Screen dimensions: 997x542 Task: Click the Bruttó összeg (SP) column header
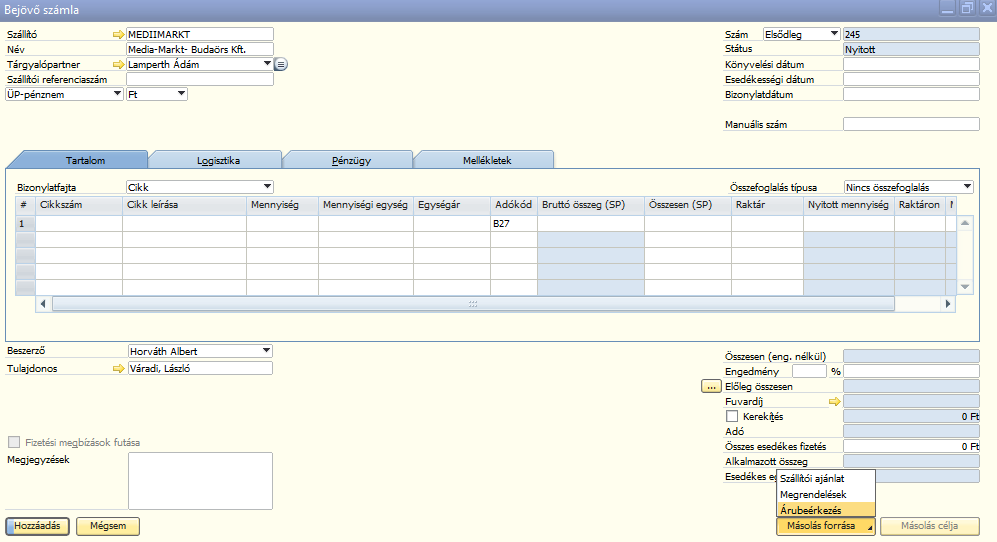tap(591, 205)
